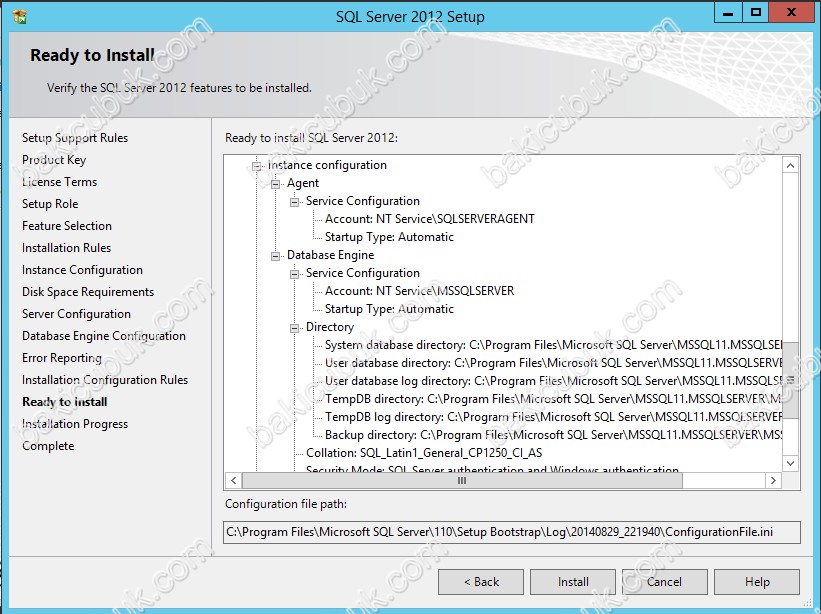Screen dimensions: 821x614
Task: Click the horizontal scrollbar thumb
Action: (462, 481)
